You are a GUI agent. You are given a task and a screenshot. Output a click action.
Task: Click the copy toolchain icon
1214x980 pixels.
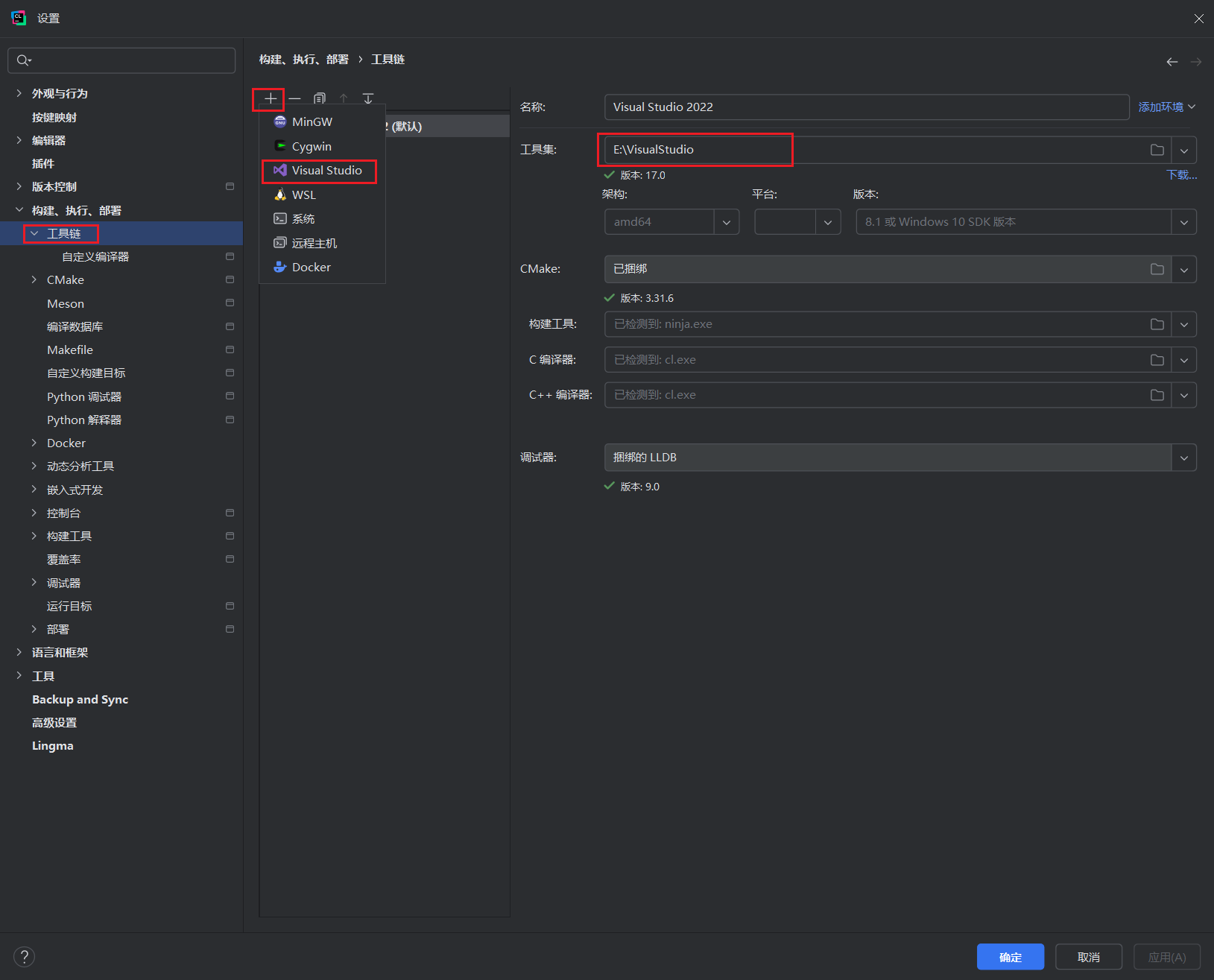click(x=320, y=98)
